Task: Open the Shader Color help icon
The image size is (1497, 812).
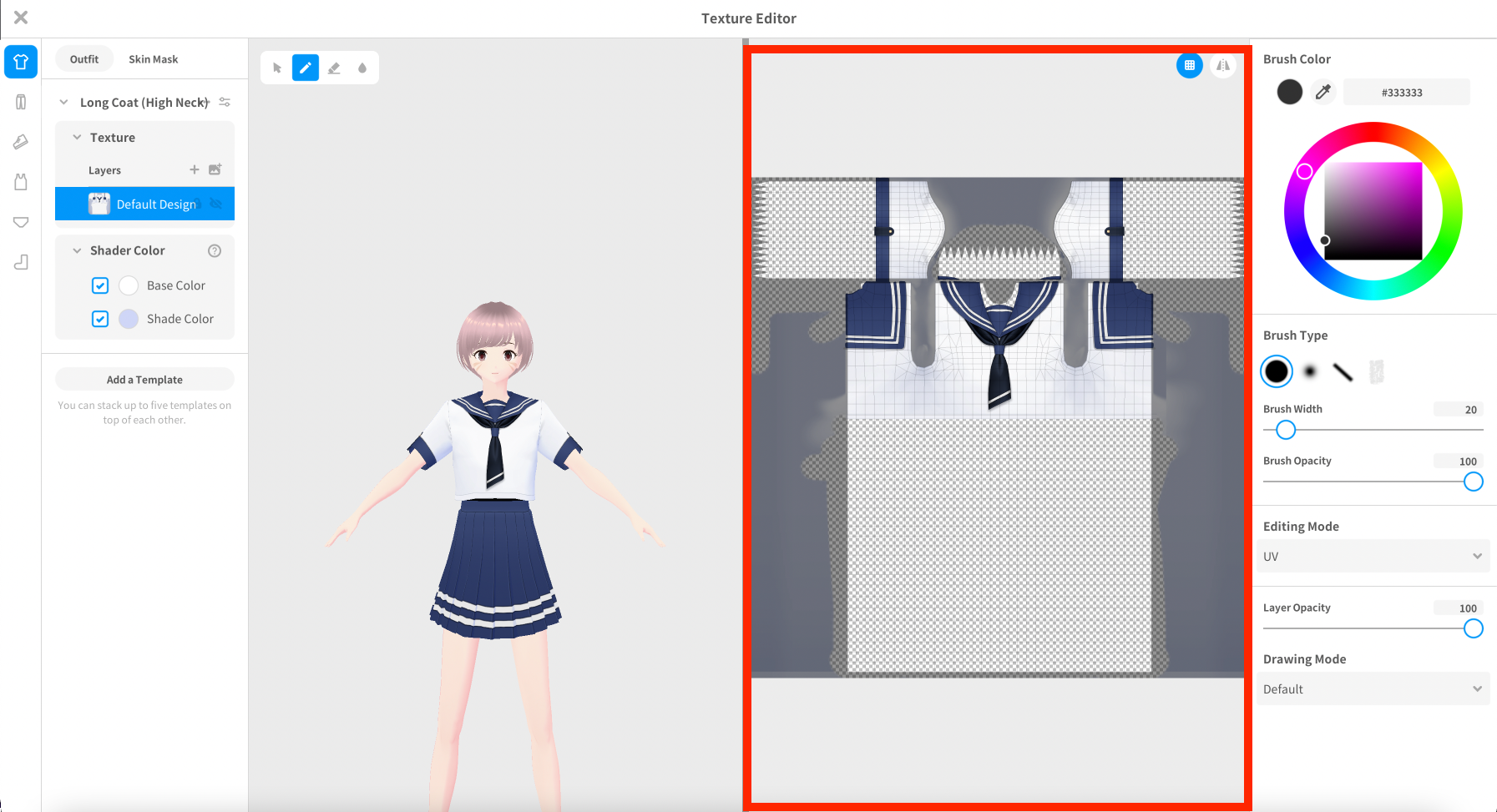Action: click(215, 250)
